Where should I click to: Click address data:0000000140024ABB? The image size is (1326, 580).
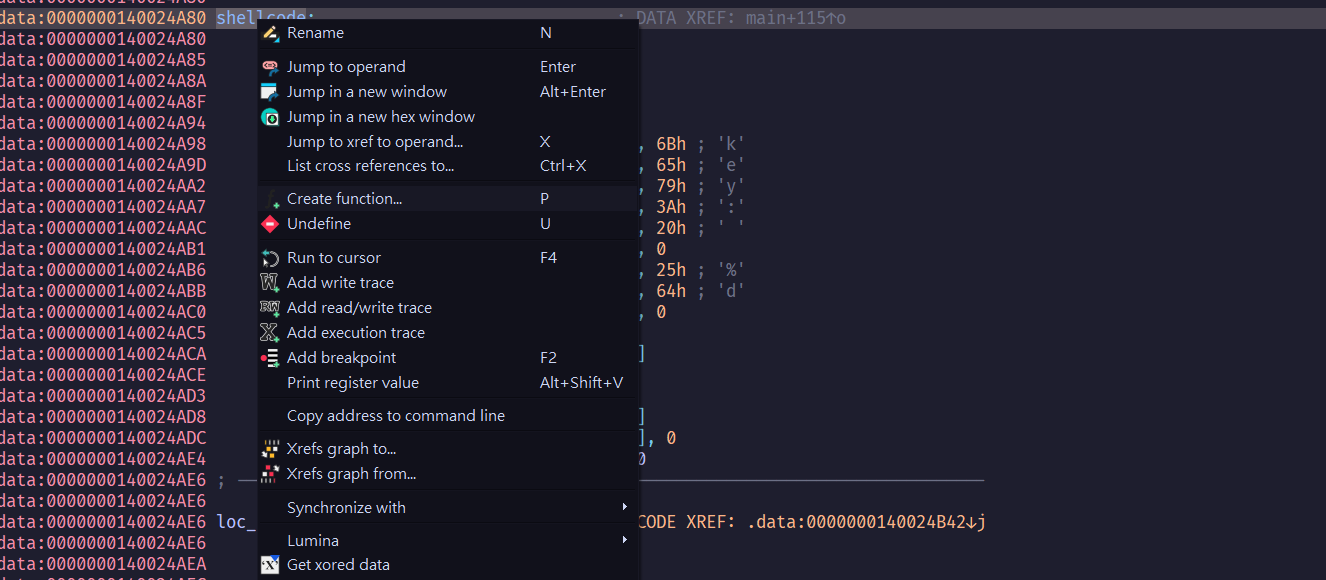(103, 291)
